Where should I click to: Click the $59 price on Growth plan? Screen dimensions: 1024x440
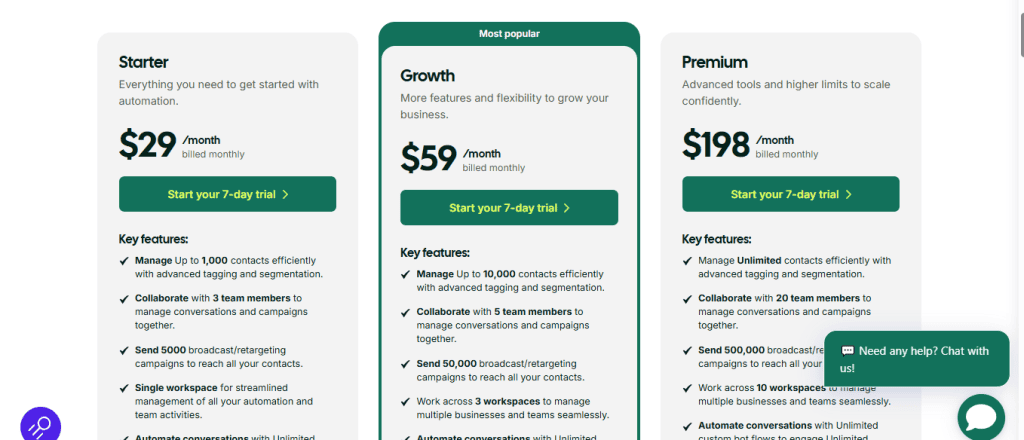pyautogui.click(x=428, y=159)
